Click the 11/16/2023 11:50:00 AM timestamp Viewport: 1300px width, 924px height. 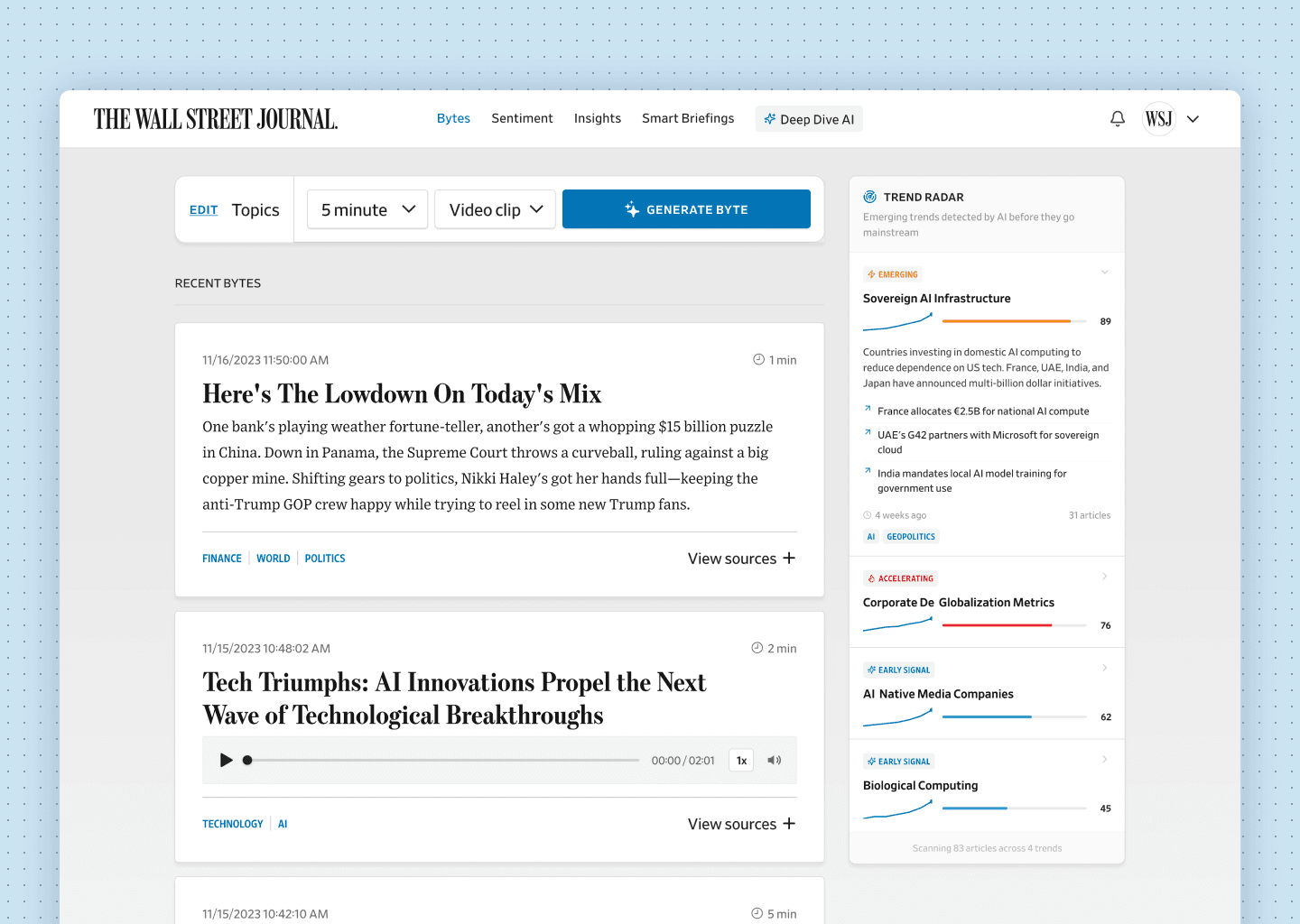click(x=265, y=360)
